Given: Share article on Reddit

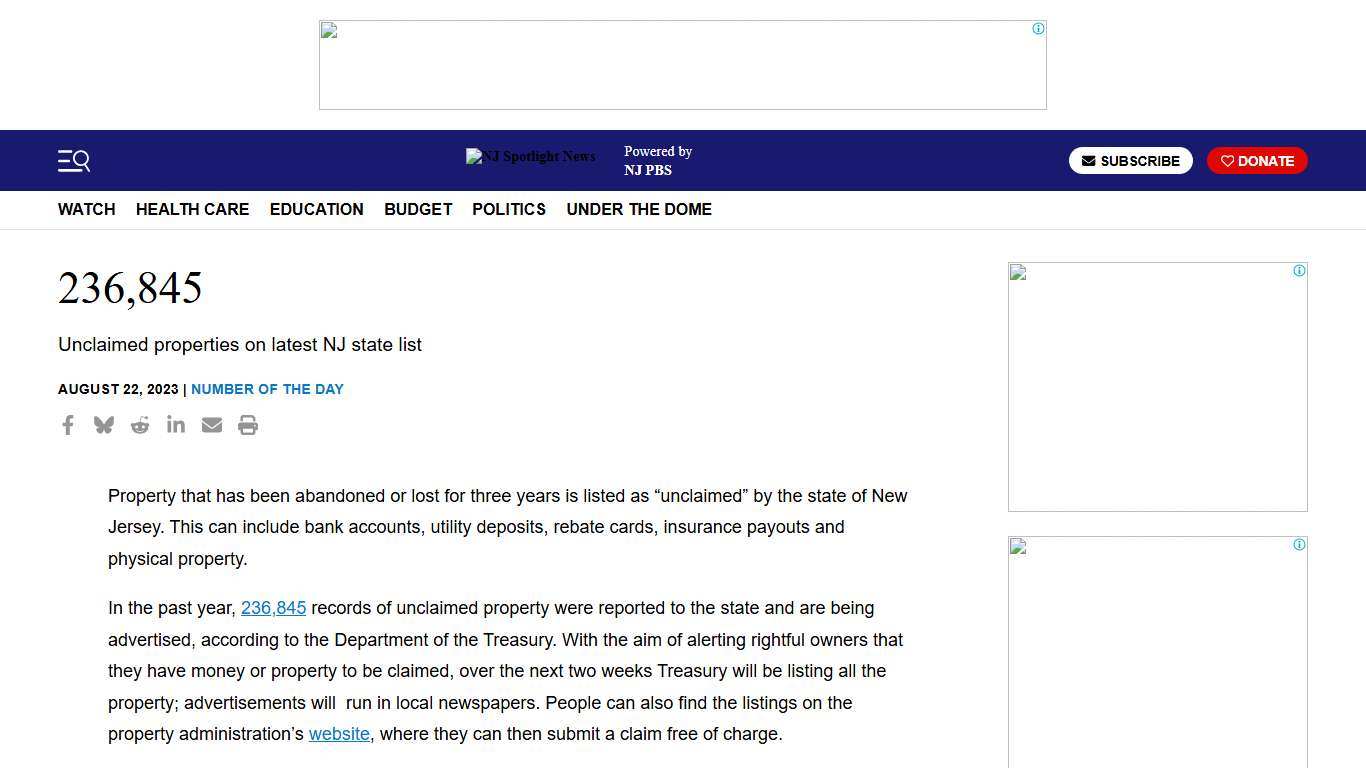Looking at the screenshot, I should (x=140, y=425).
